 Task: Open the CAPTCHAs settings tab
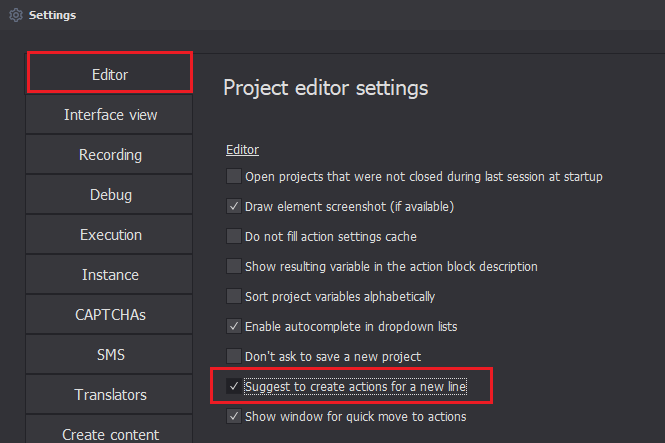(110, 315)
